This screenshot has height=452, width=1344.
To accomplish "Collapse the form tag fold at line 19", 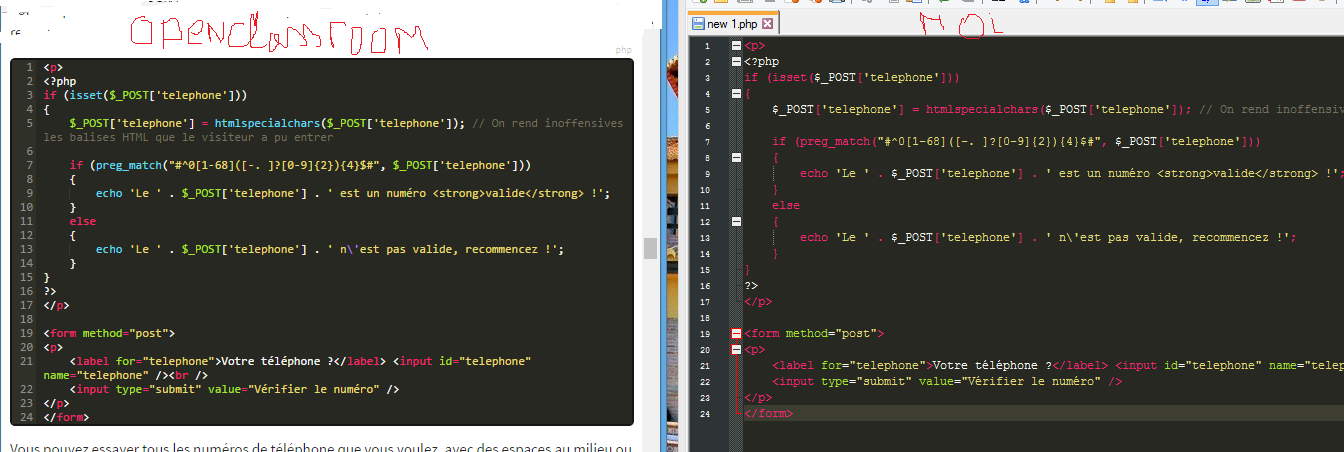I will 737,334.
